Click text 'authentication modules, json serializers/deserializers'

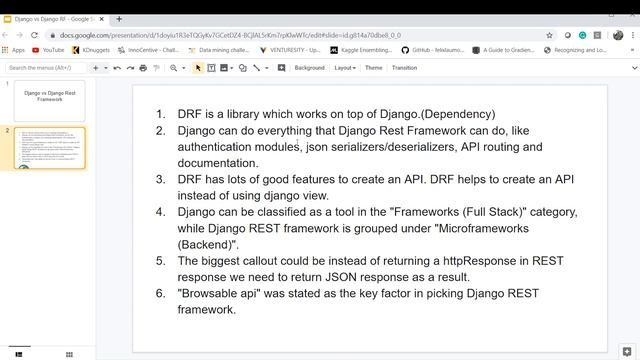click(316, 147)
